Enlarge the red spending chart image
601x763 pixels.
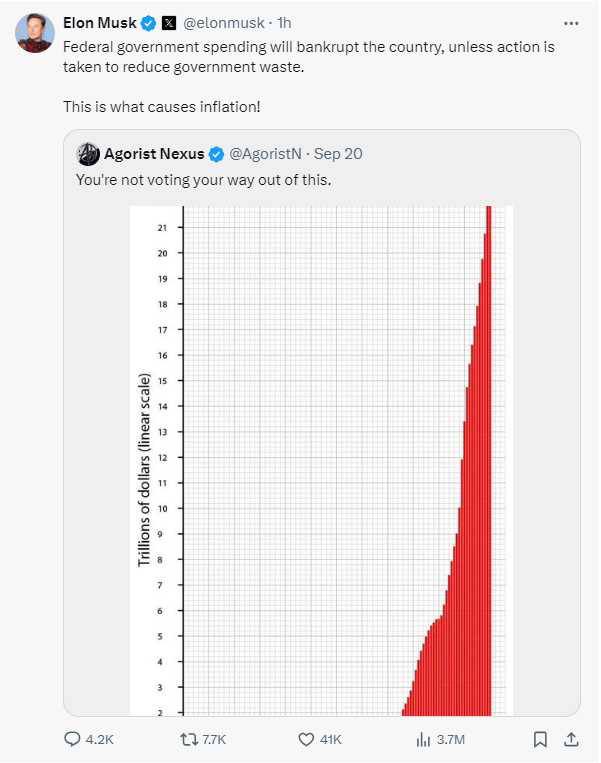(321, 460)
